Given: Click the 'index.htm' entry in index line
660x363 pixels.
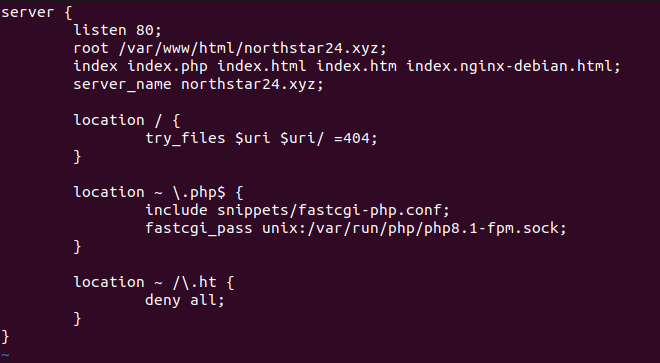Looking at the screenshot, I should [356, 67].
